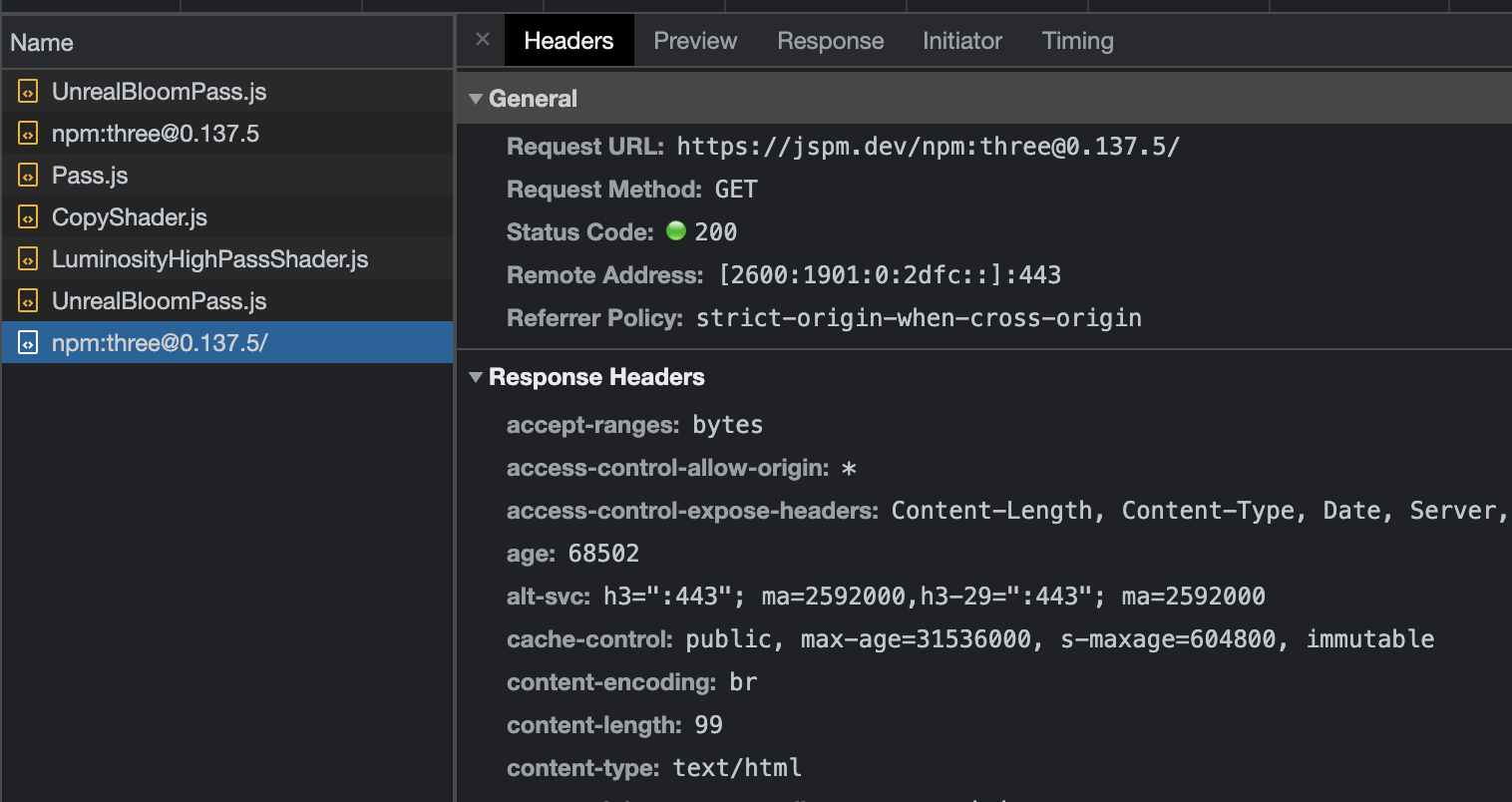Image resolution: width=1512 pixels, height=802 pixels.
Task: Click the file icon next to CopyShader.js
Action: 27,216
